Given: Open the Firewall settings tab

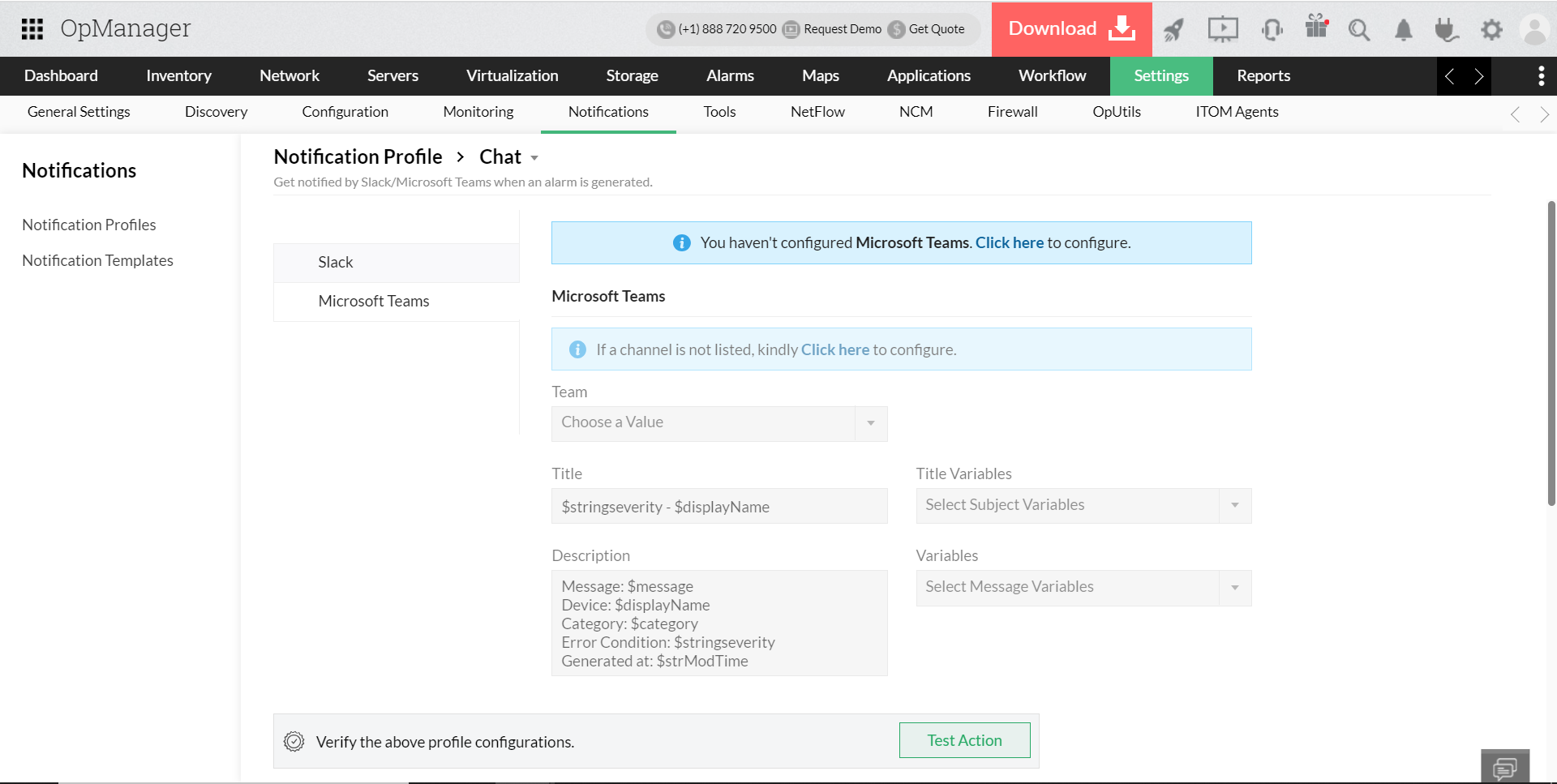Looking at the screenshot, I should pos(1012,112).
